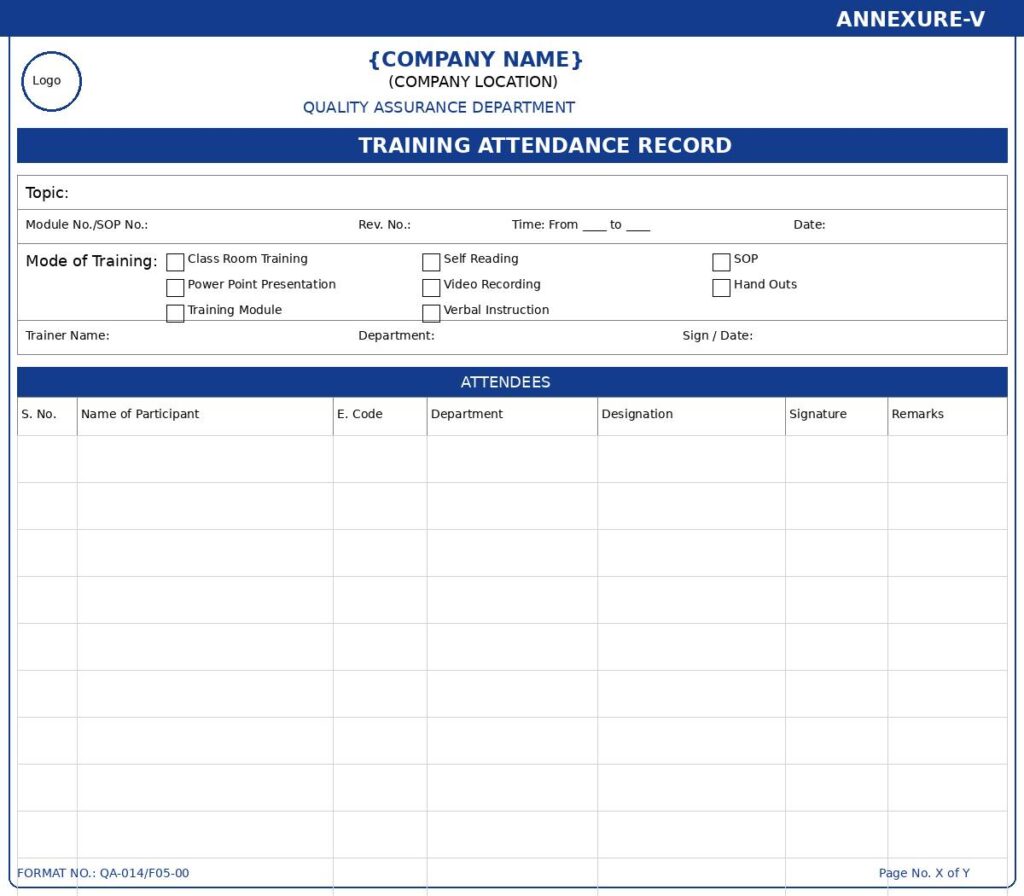
Task: Tick the Self Reading checkbox
Action: 431,262
